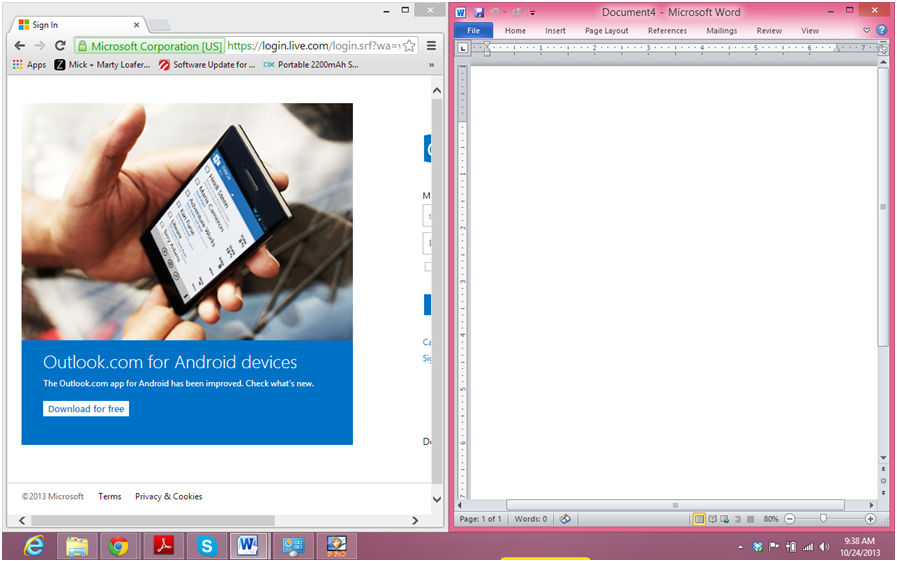Select Draft view in the status bar

point(750,519)
